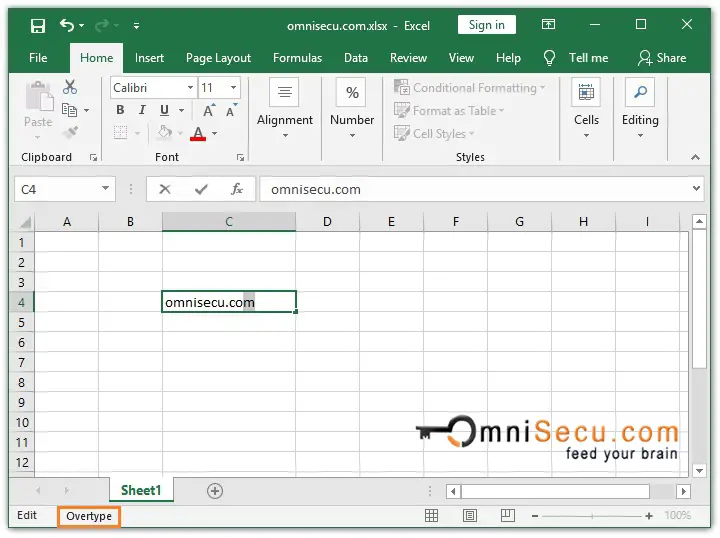Open Format as Table menu
Screen dimensions: 720x538
(x=449, y=111)
